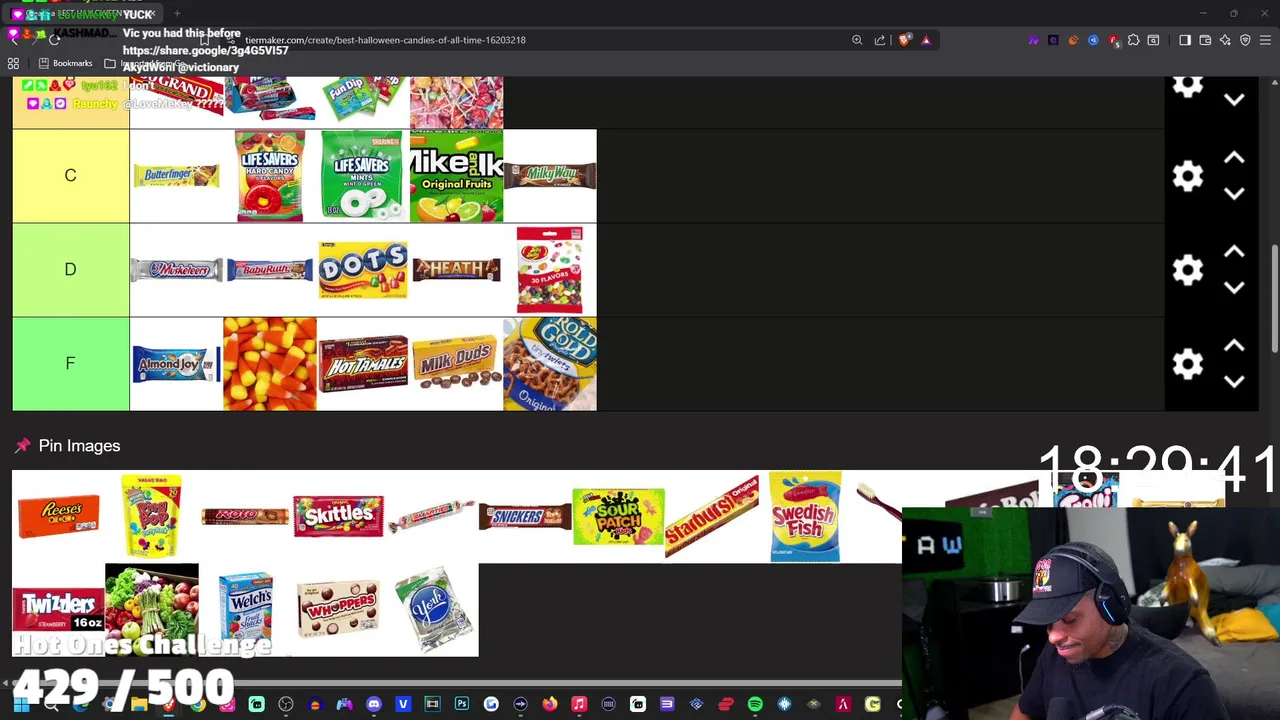Open Brave Shields lion icon
Screen dimensions: 1280x720
(x=905, y=40)
